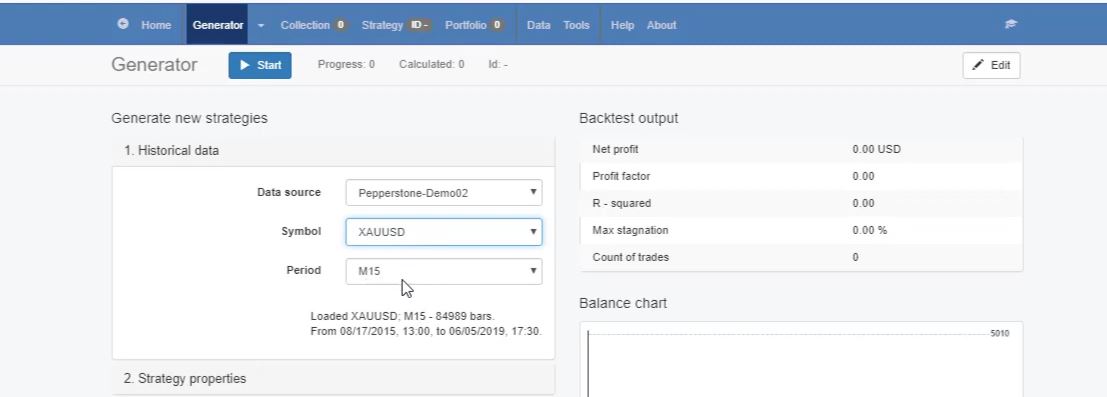This screenshot has width=1107, height=397.
Task: Open the Home page
Action: (156, 25)
